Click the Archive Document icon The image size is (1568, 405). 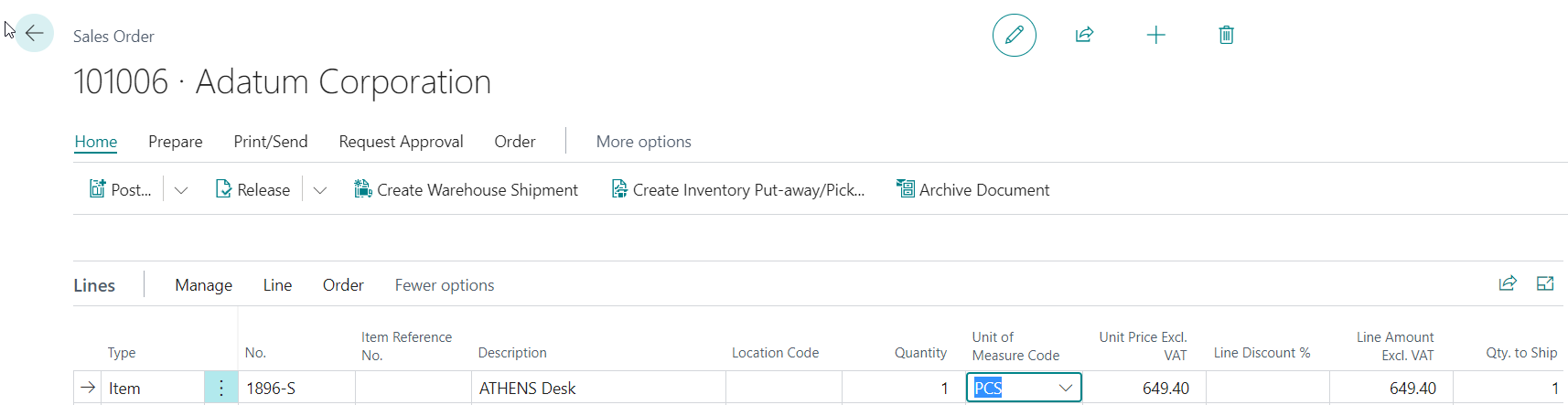(906, 189)
